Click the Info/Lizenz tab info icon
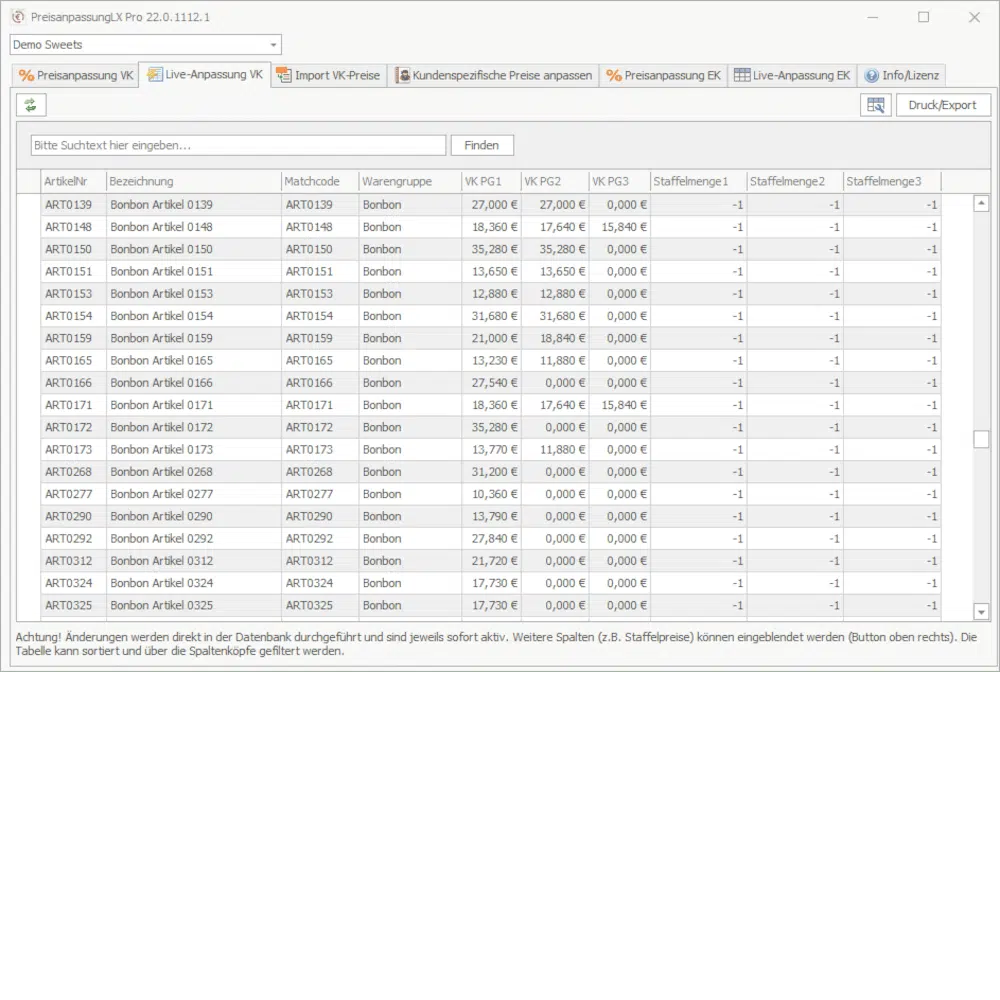The width and height of the screenshot is (1000, 1000). (871, 75)
